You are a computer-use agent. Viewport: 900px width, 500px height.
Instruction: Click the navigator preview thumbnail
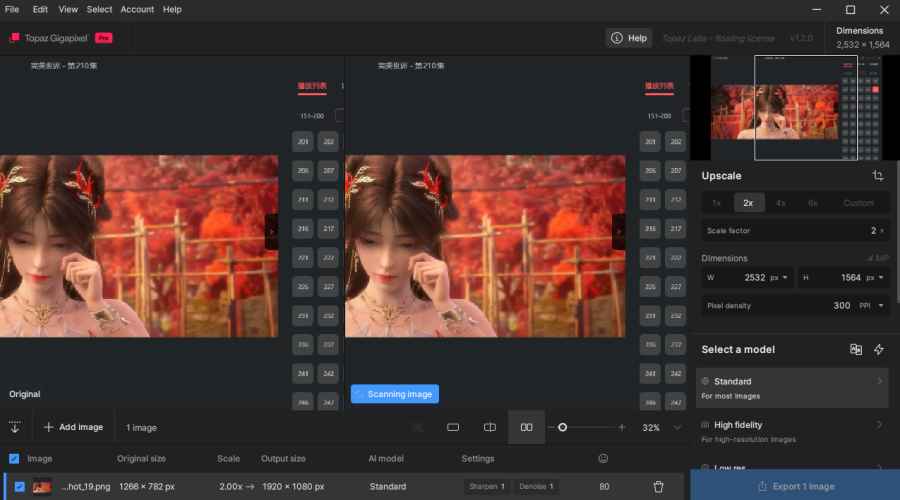pos(795,107)
